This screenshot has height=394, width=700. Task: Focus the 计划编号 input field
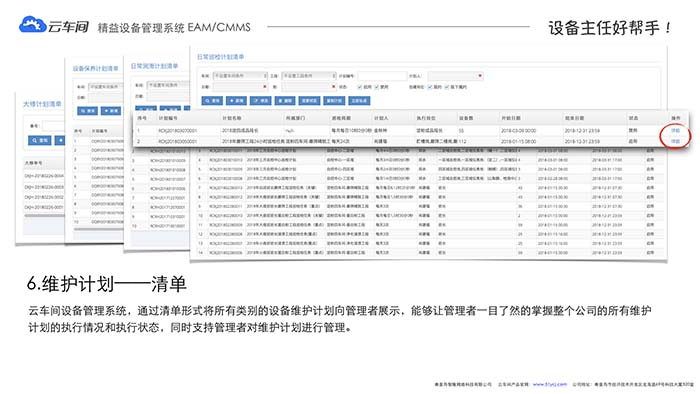(382, 76)
